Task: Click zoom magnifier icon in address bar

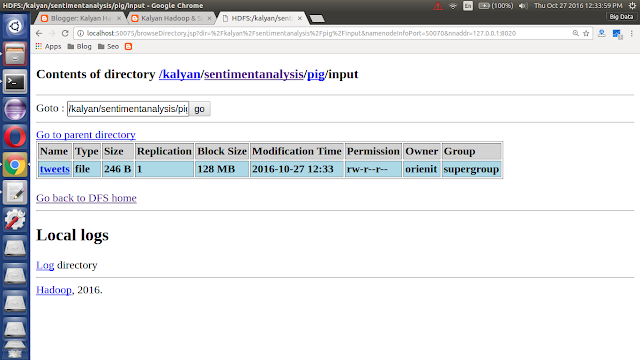Action: (x=576, y=33)
